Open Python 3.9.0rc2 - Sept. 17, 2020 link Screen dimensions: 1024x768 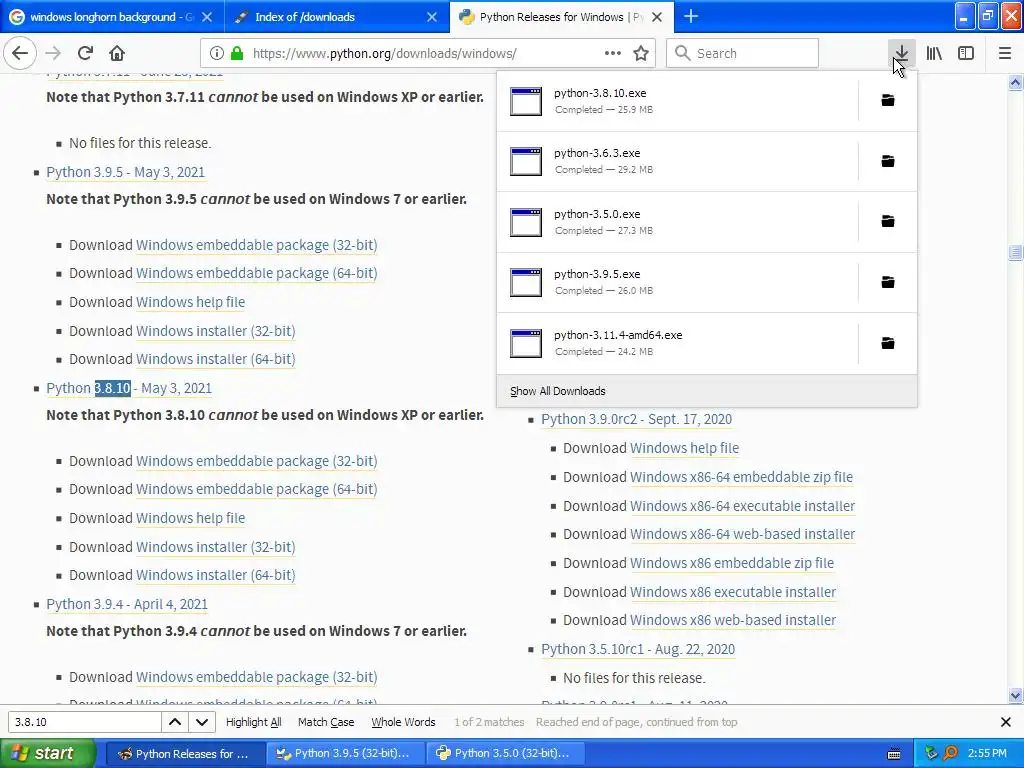[x=637, y=419]
